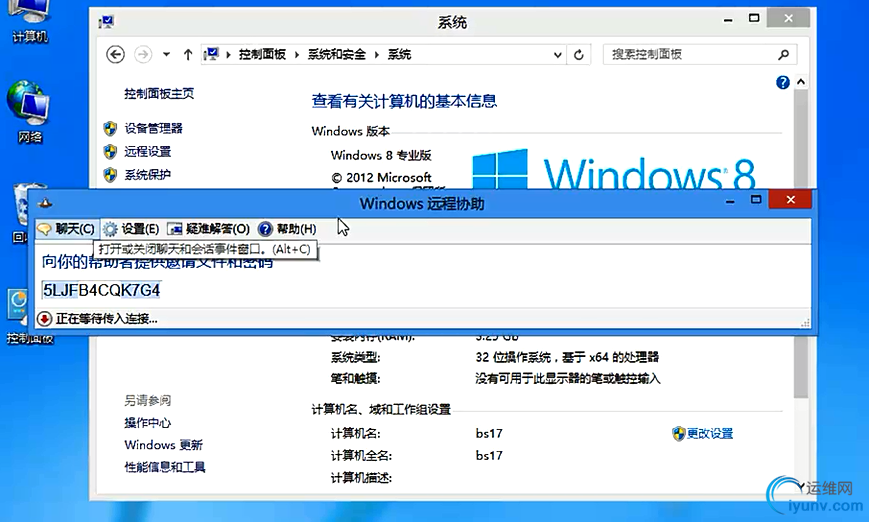Click the 笔和触摸 label

tap(355, 378)
